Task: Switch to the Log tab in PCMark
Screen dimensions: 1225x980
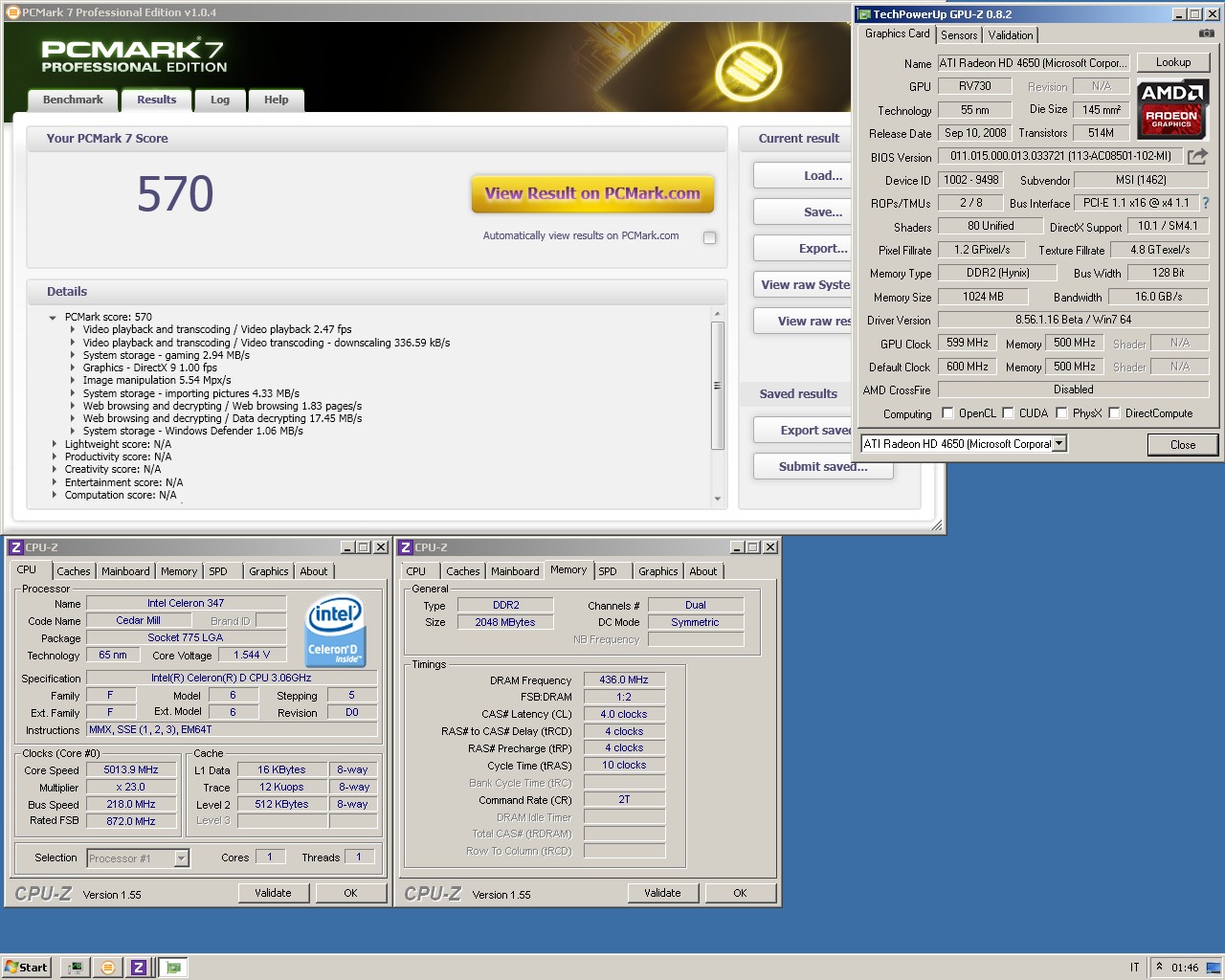Action: point(220,100)
